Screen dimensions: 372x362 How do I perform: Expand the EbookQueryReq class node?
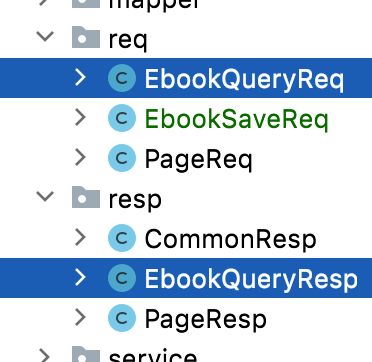80,78
